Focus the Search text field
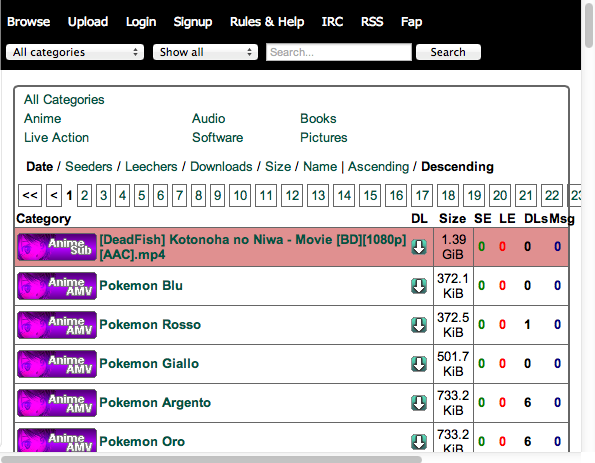This screenshot has height=463, width=595. coord(339,52)
